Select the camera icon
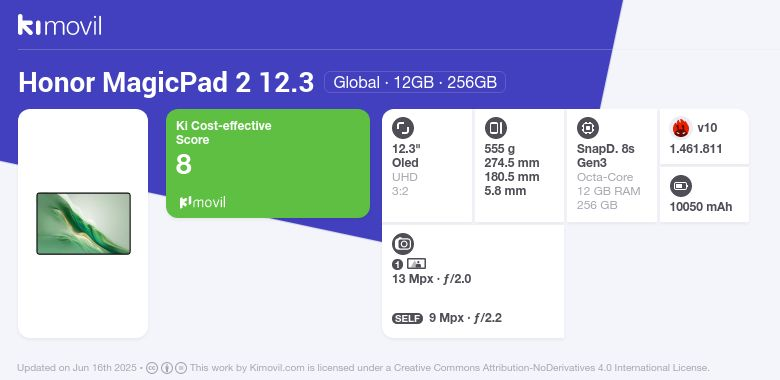The image size is (780, 380). [403, 244]
